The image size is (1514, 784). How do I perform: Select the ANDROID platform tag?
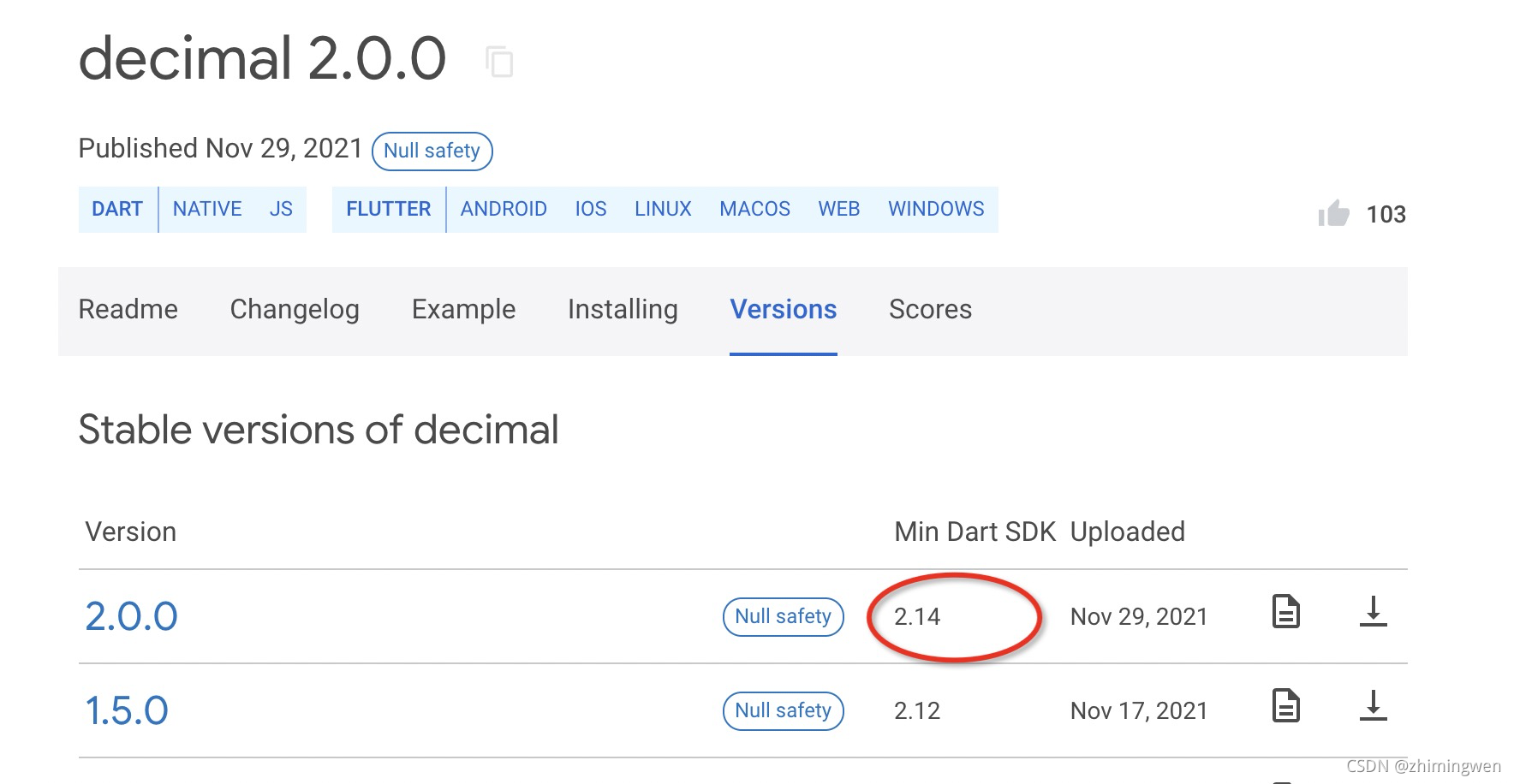tap(504, 209)
